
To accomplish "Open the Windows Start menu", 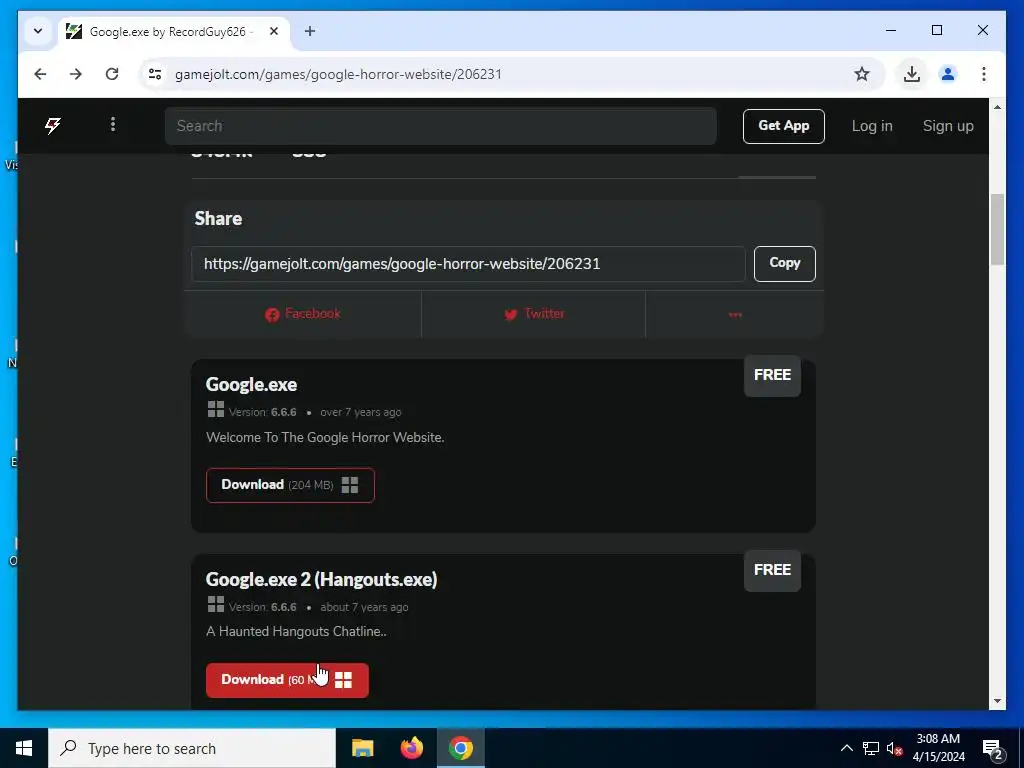I will 24,748.
